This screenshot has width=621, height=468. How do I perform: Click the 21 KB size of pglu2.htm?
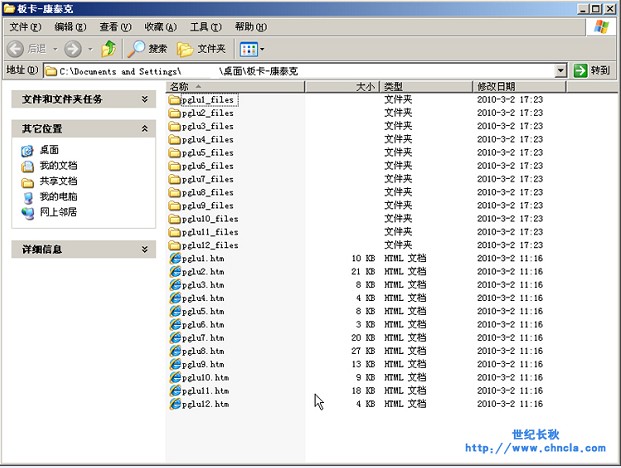[x=363, y=272]
